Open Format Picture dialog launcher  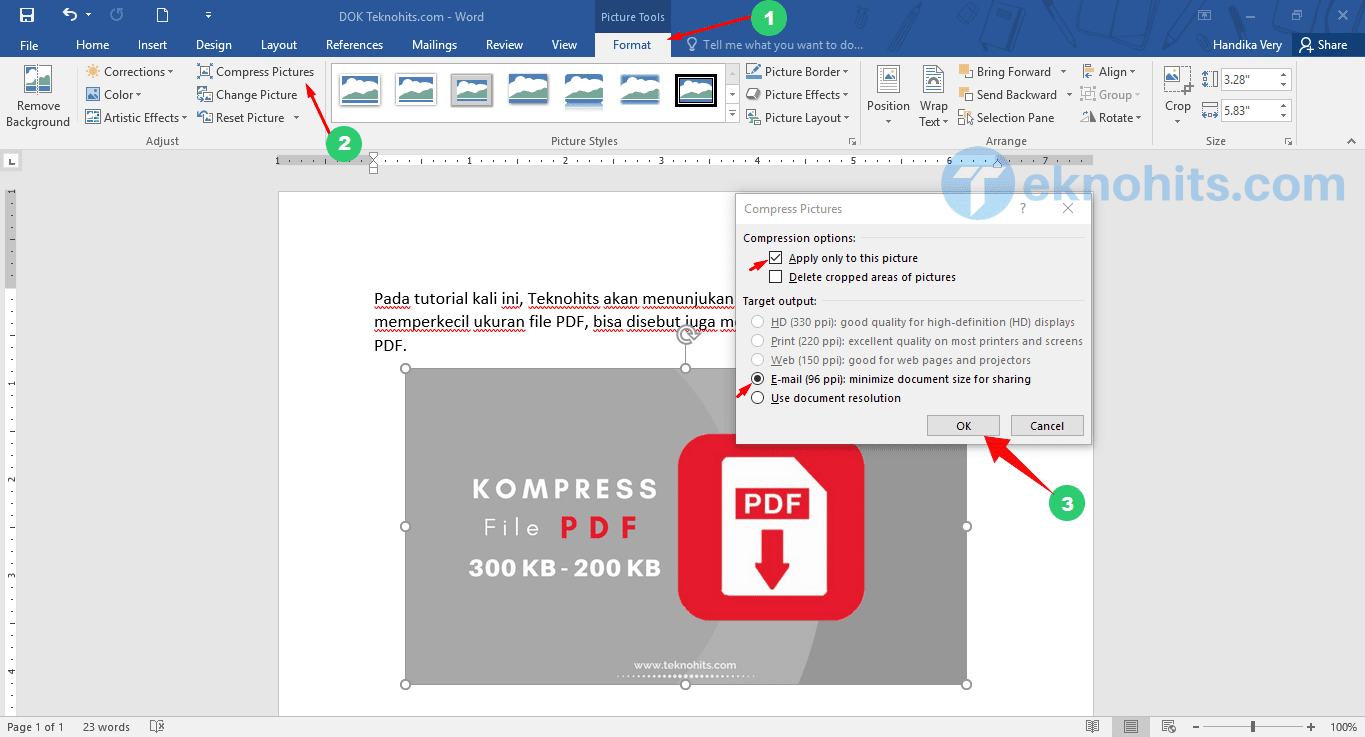[853, 142]
